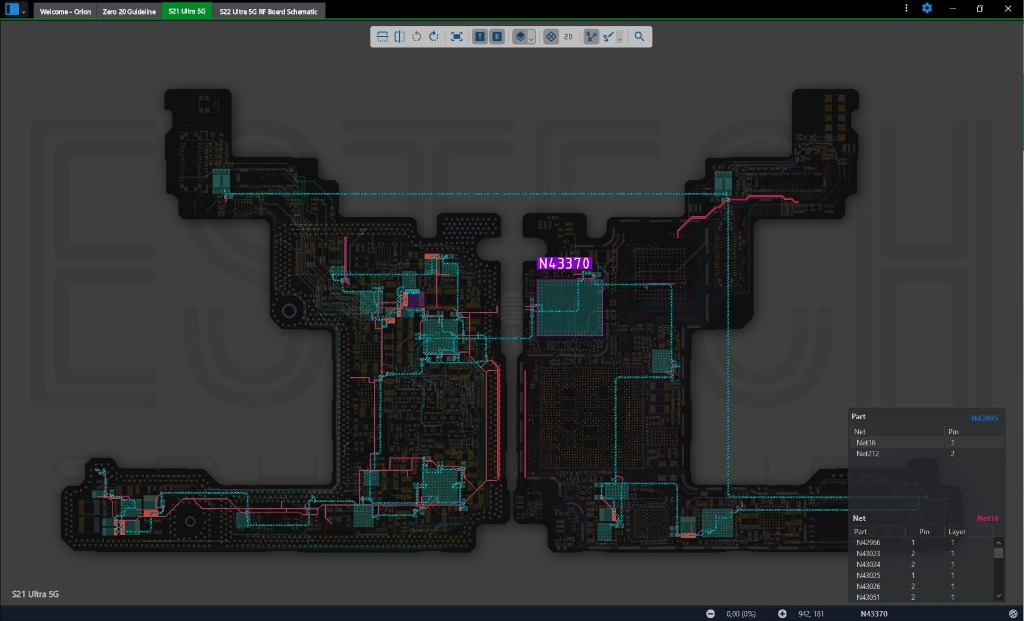This screenshot has width=1024, height=621.
Task: Fit the board view to screen
Action: click(x=456, y=37)
